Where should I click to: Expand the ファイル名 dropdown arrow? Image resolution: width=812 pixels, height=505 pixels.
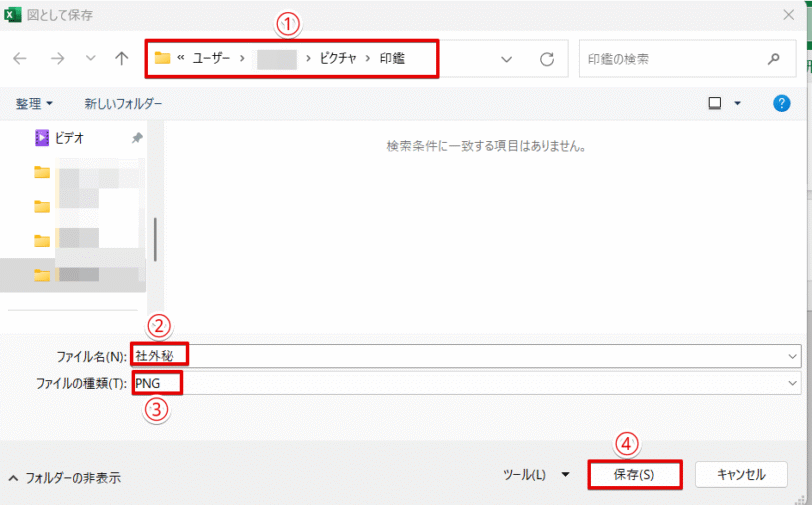click(792, 356)
